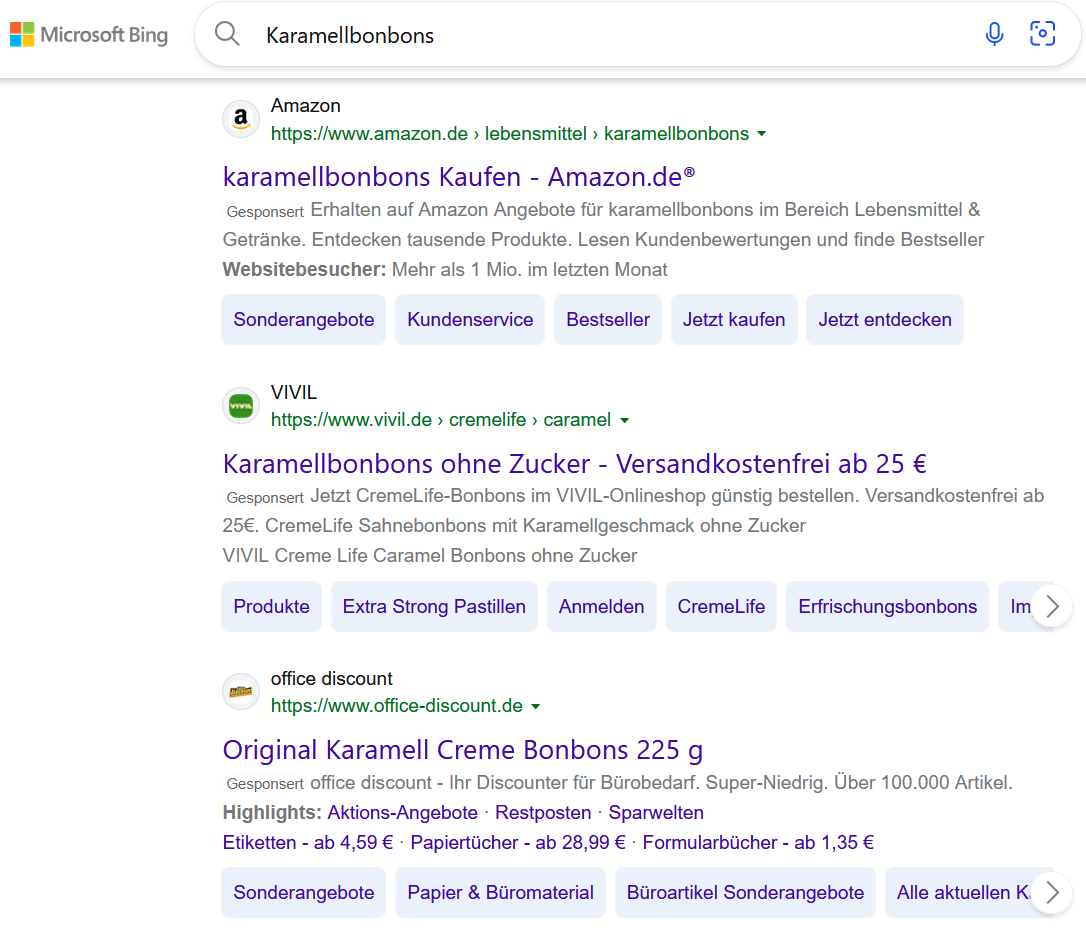Open 'Karamellbonbons ohne Zucker' VIVIL result
The width and height of the screenshot is (1086, 933).
coord(574,464)
